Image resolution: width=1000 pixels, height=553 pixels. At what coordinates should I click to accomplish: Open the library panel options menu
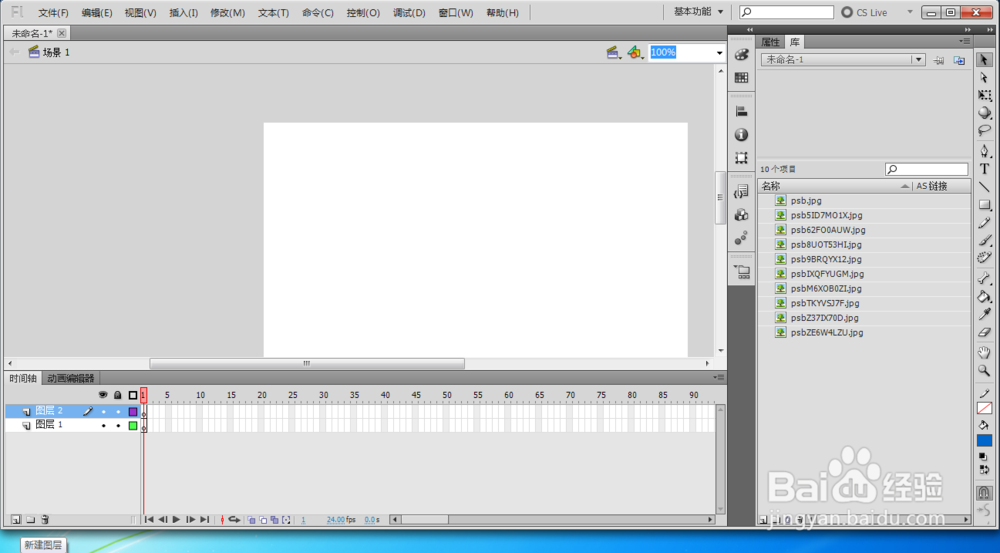(x=964, y=41)
